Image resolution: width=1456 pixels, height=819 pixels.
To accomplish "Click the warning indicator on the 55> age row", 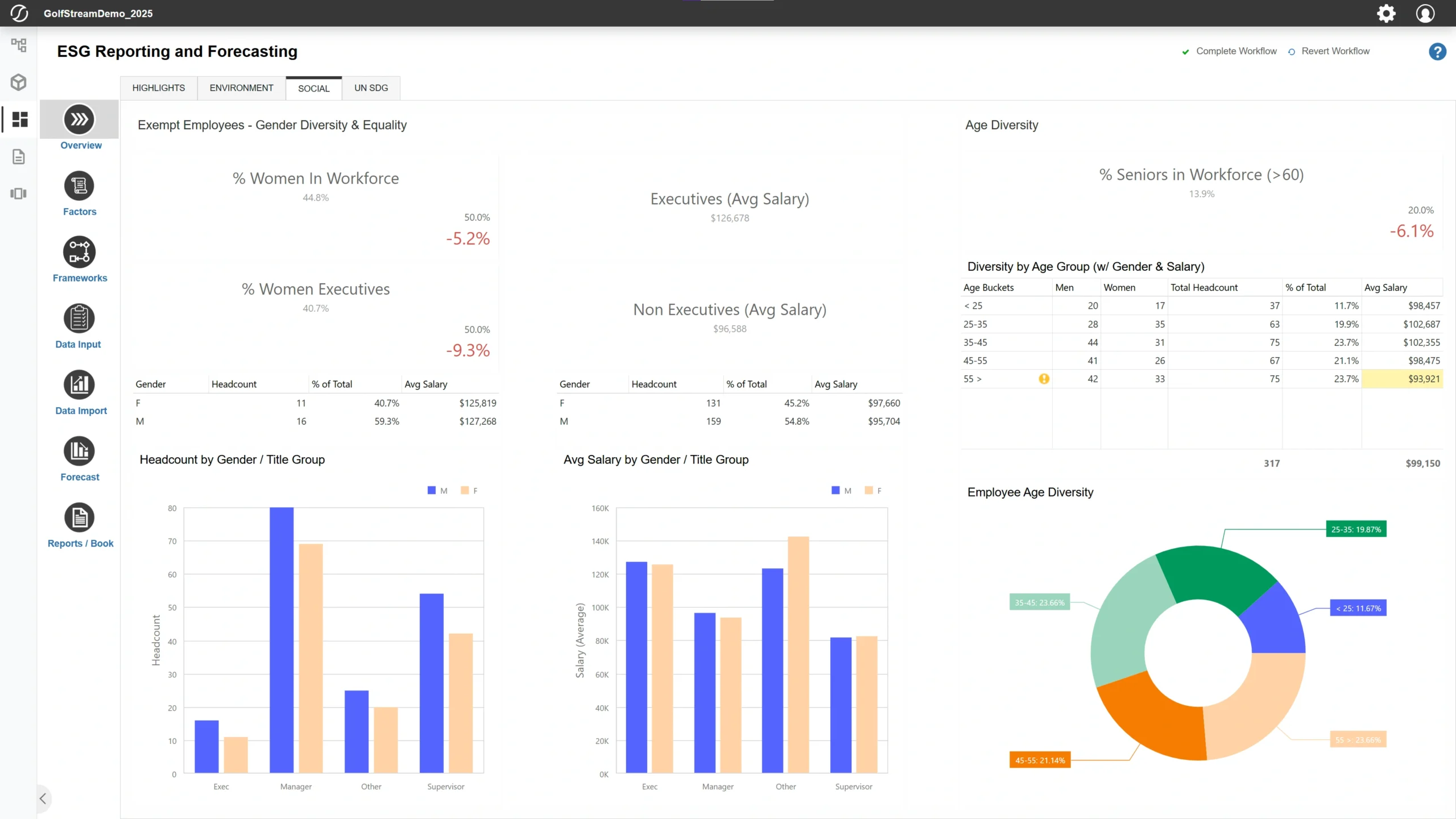I will (1045, 379).
